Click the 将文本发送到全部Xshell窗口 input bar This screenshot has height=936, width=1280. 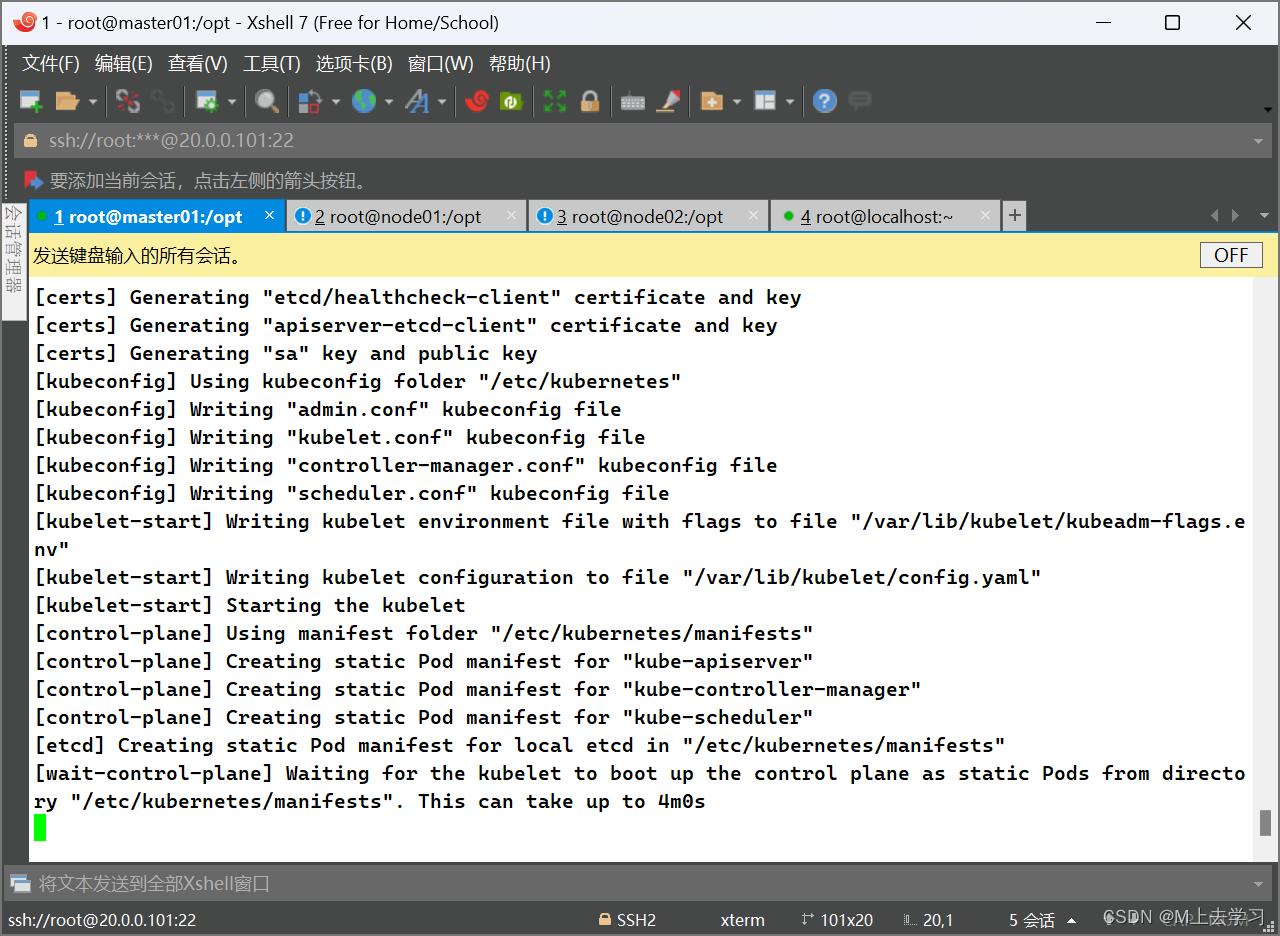[x=640, y=884]
